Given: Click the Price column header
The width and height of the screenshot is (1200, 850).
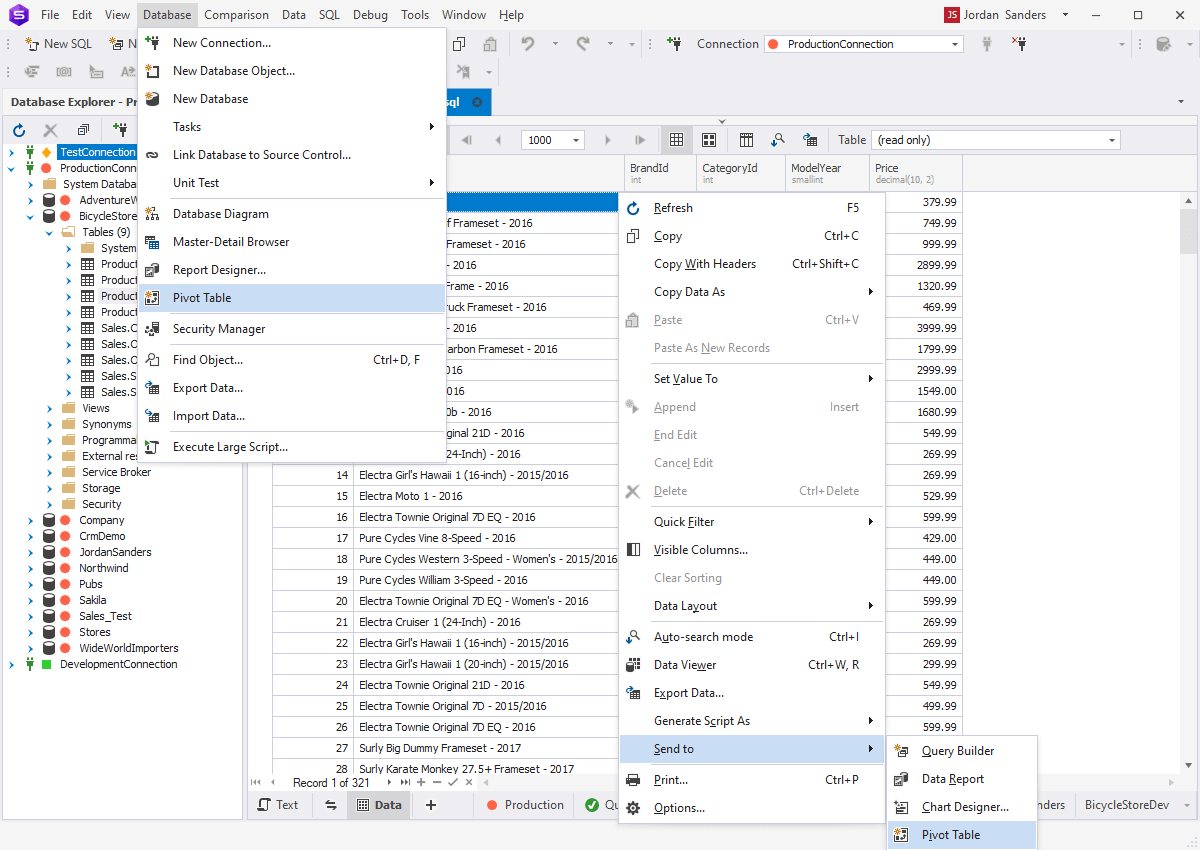Looking at the screenshot, I should [x=916, y=173].
